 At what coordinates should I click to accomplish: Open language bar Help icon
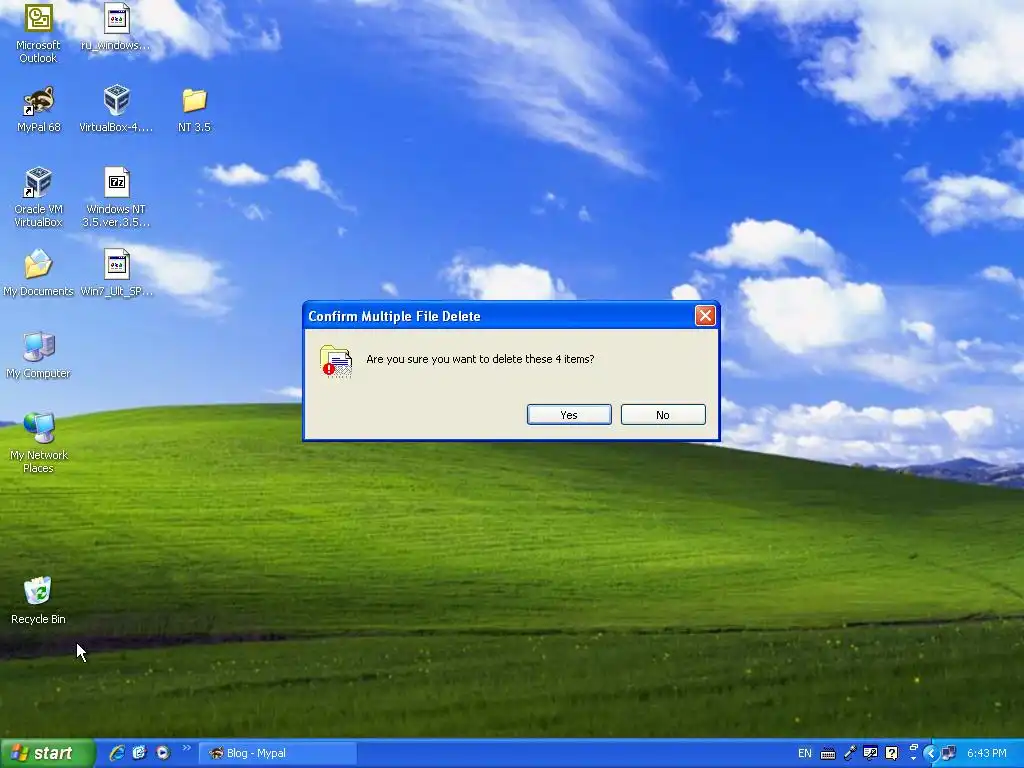click(891, 753)
